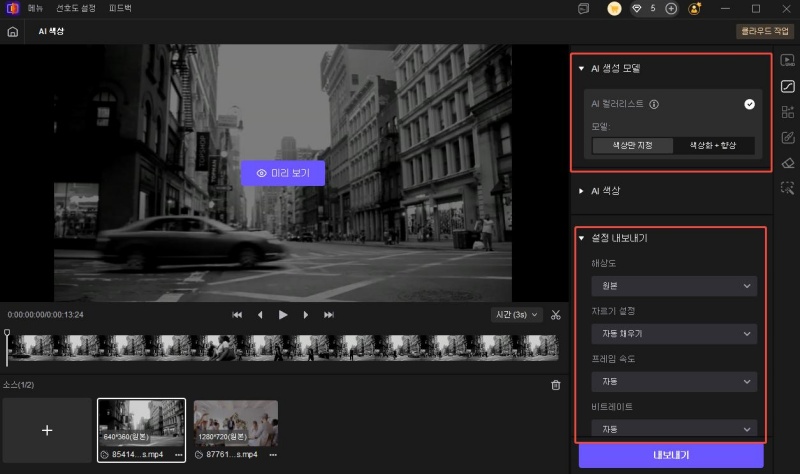Open the shopping cart store icon
Image resolution: width=800 pixels, height=474 pixels.
click(614, 8)
